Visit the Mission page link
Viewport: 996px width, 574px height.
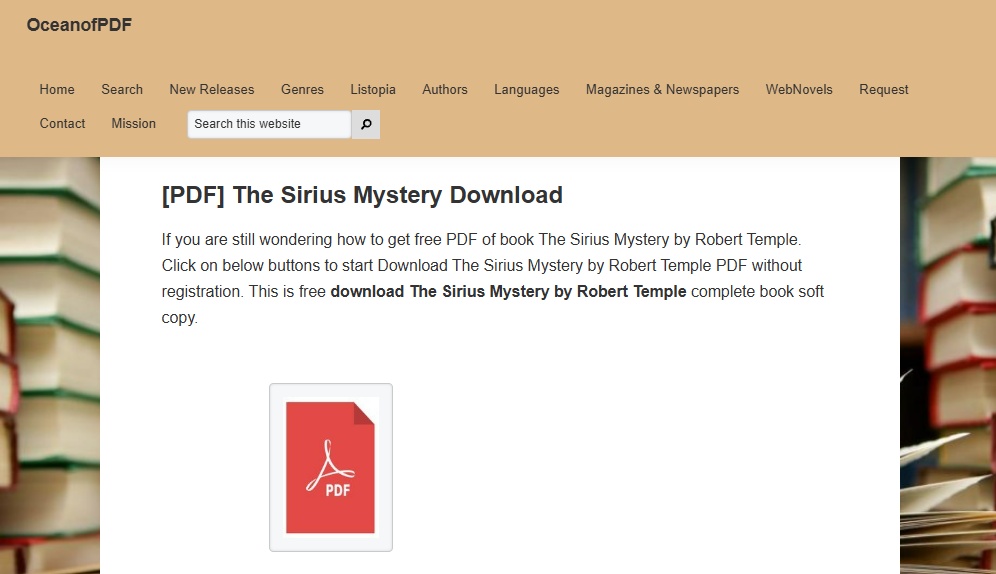(x=134, y=123)
